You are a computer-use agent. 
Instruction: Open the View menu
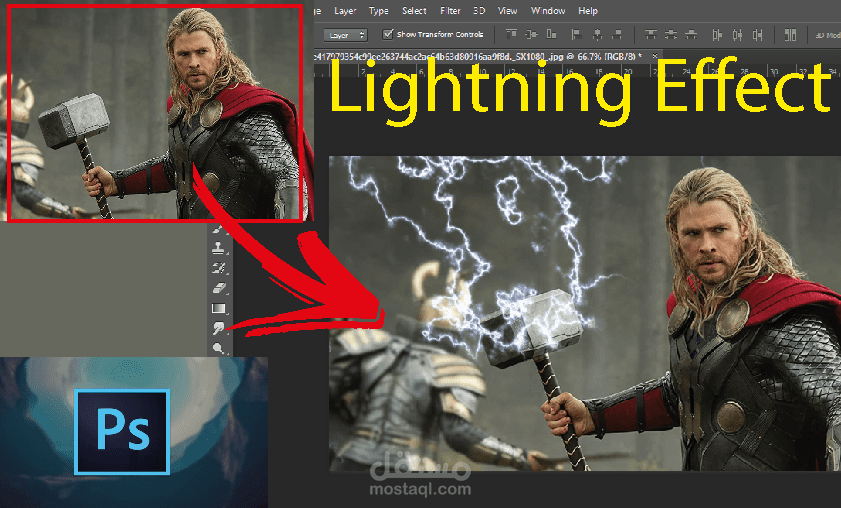tap(507, 11)
